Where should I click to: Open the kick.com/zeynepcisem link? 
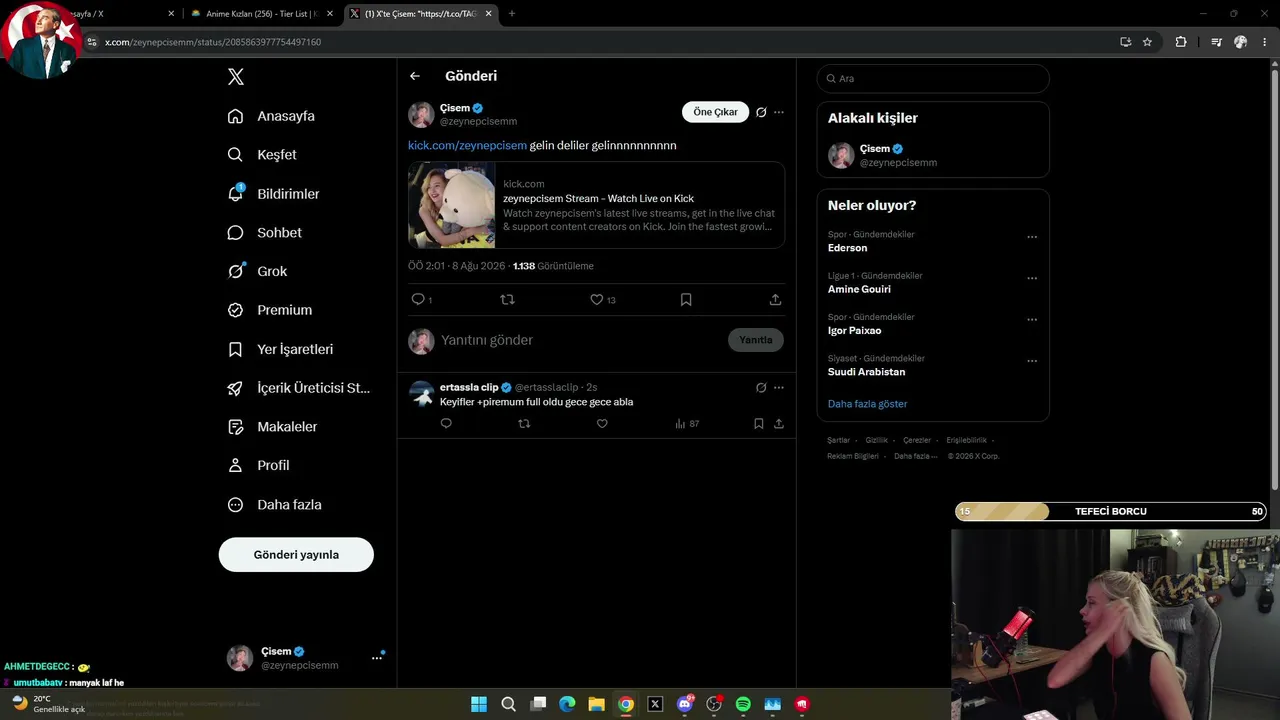tap(467, 145)
